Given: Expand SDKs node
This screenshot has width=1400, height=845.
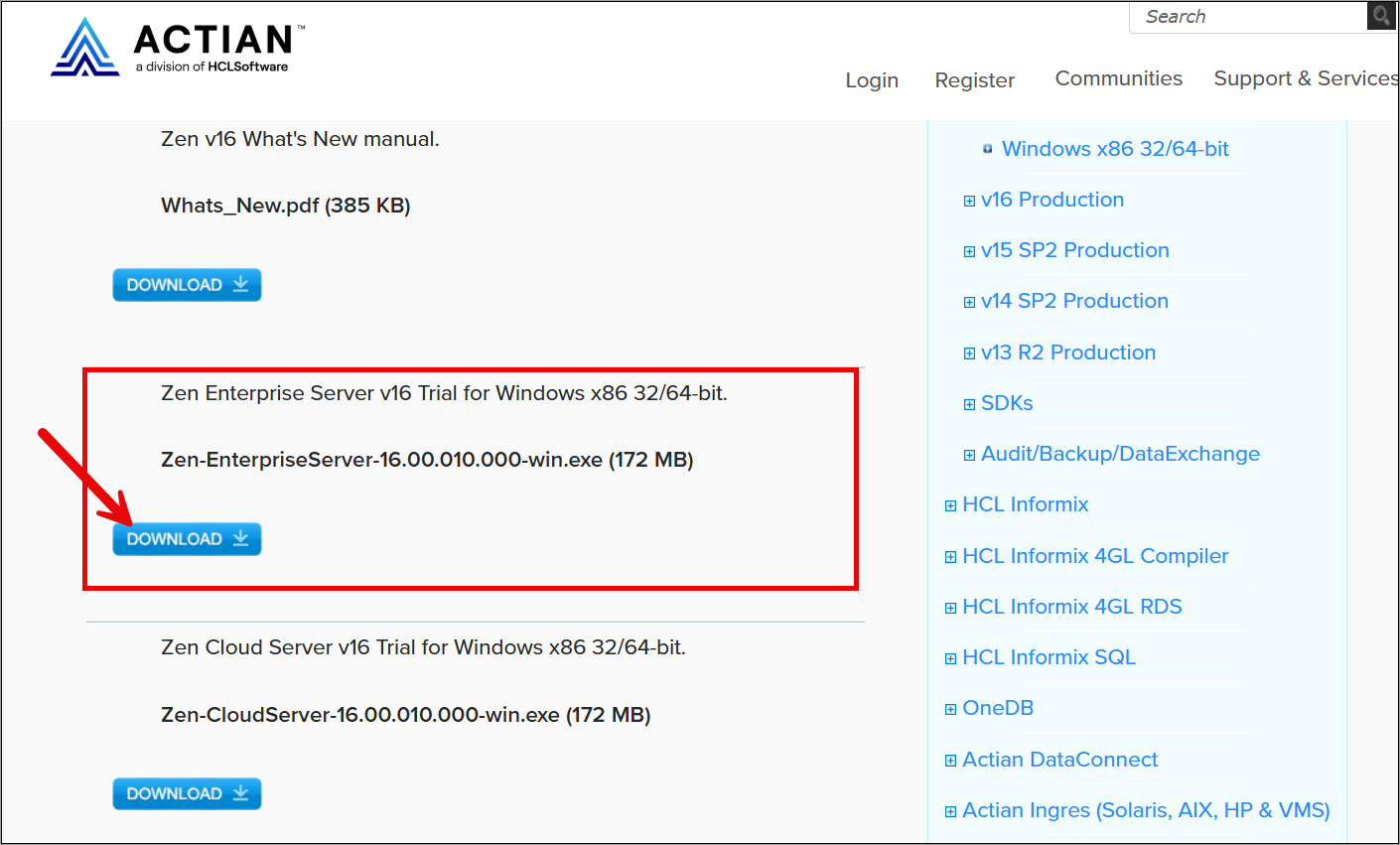Looking at the screenshot, I should (x=969, y=404).
